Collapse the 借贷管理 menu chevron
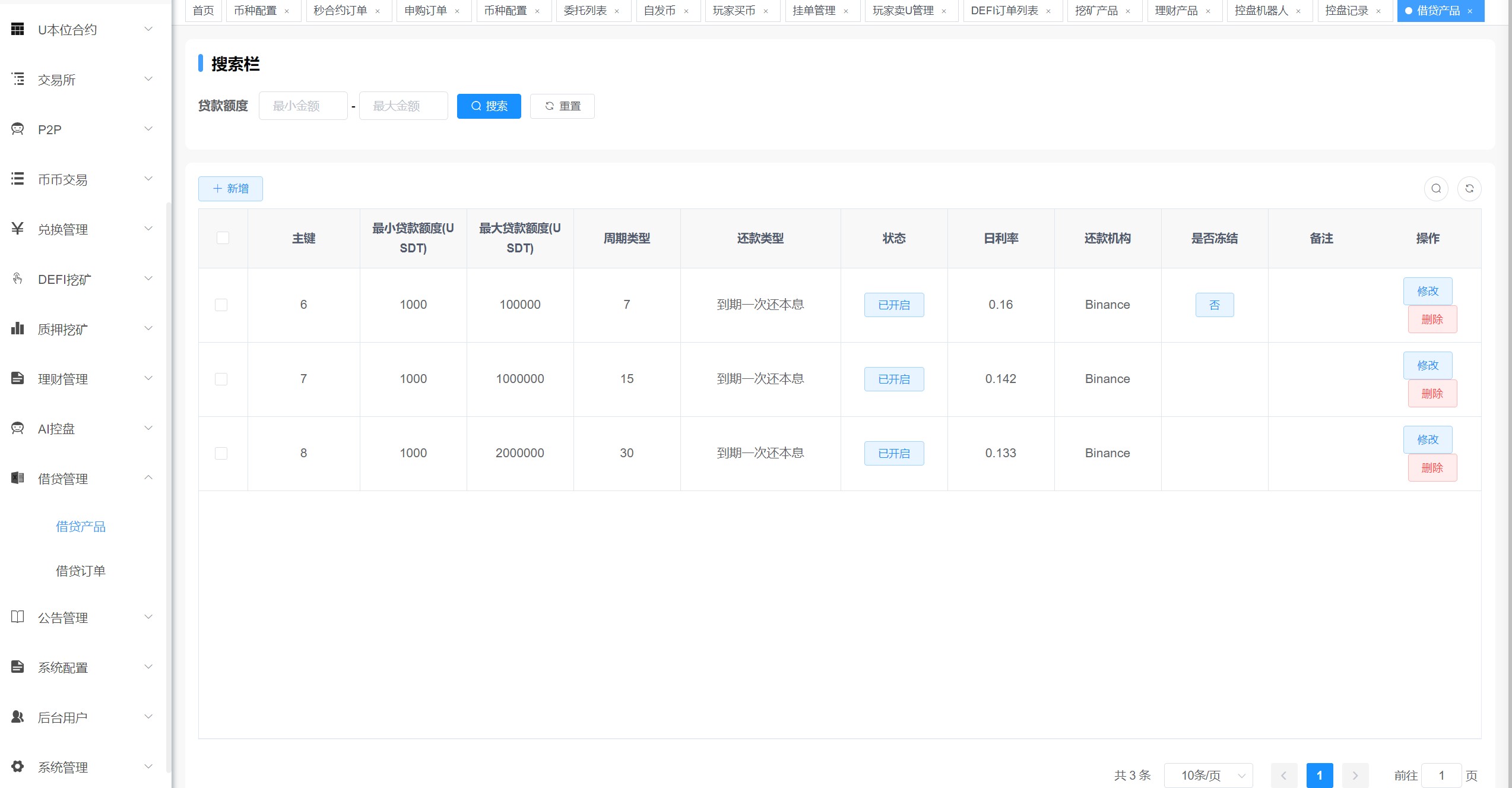This screenshot has width=1512, height=788. click(148, 477)
